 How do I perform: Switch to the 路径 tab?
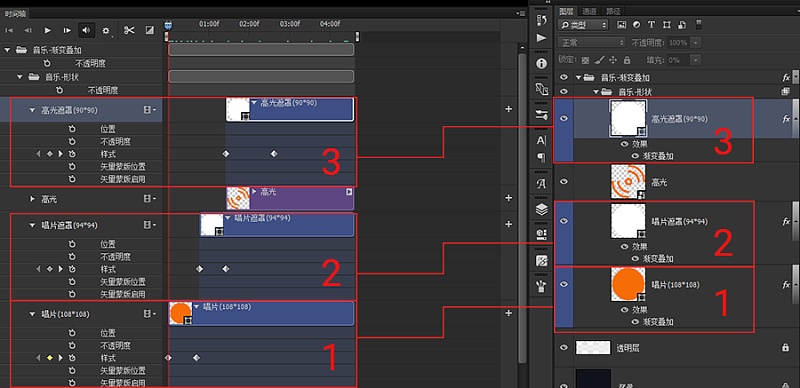613,11
